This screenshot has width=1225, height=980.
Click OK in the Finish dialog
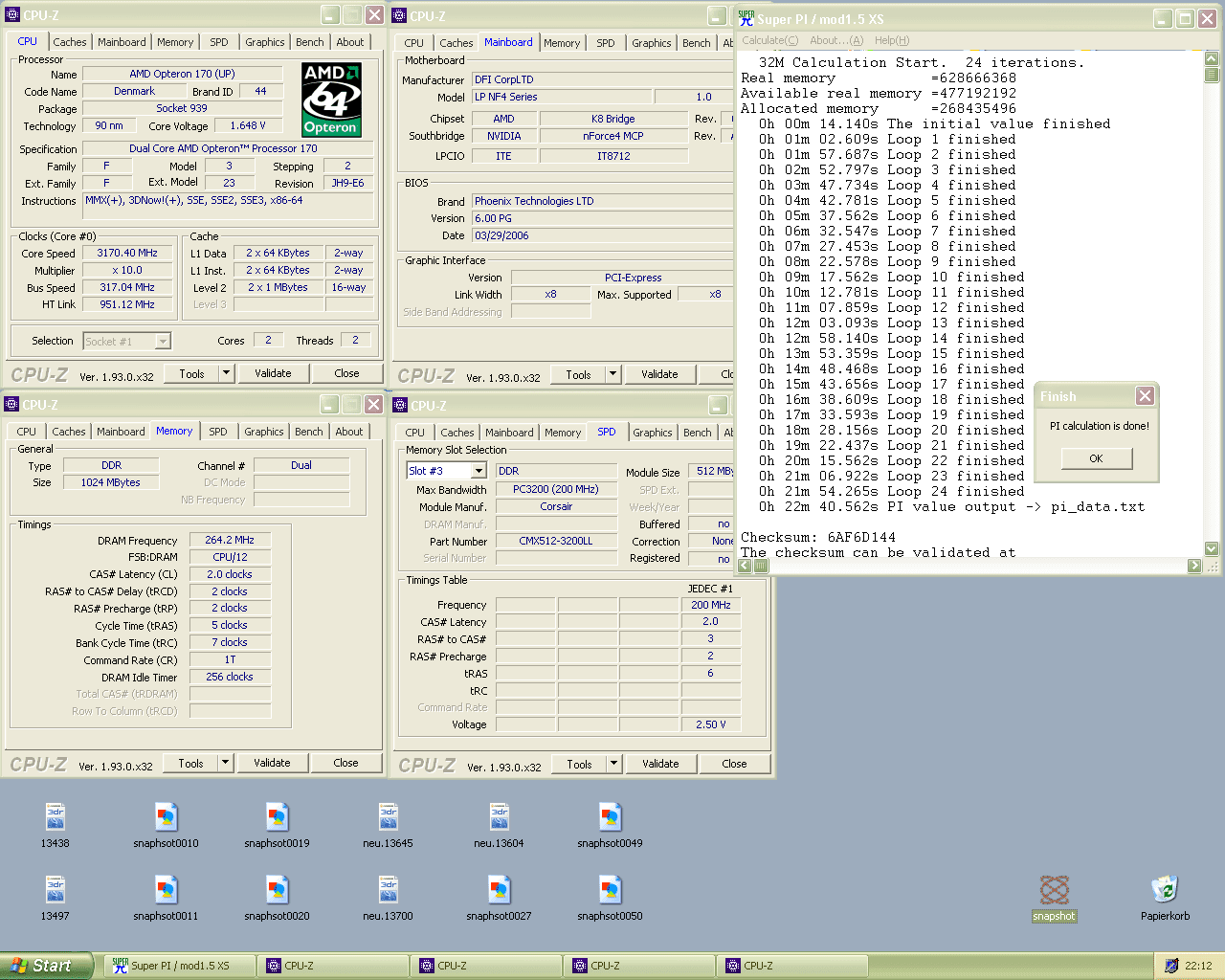1097,458
